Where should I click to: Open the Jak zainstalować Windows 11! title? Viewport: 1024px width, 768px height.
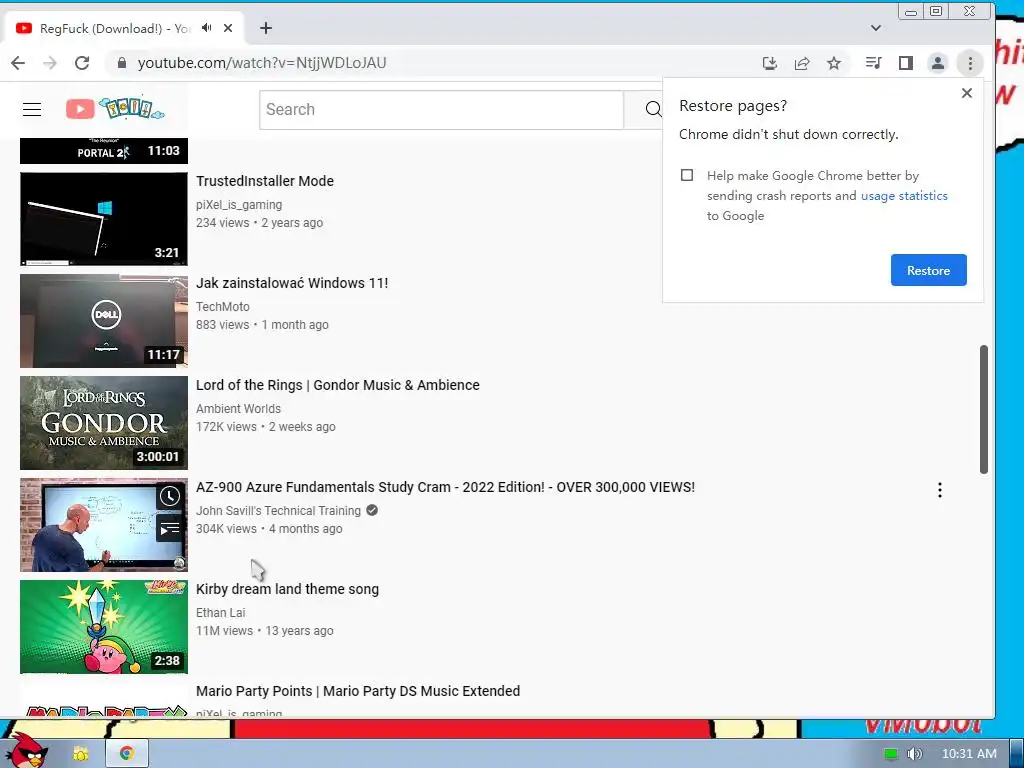(292, 283)
